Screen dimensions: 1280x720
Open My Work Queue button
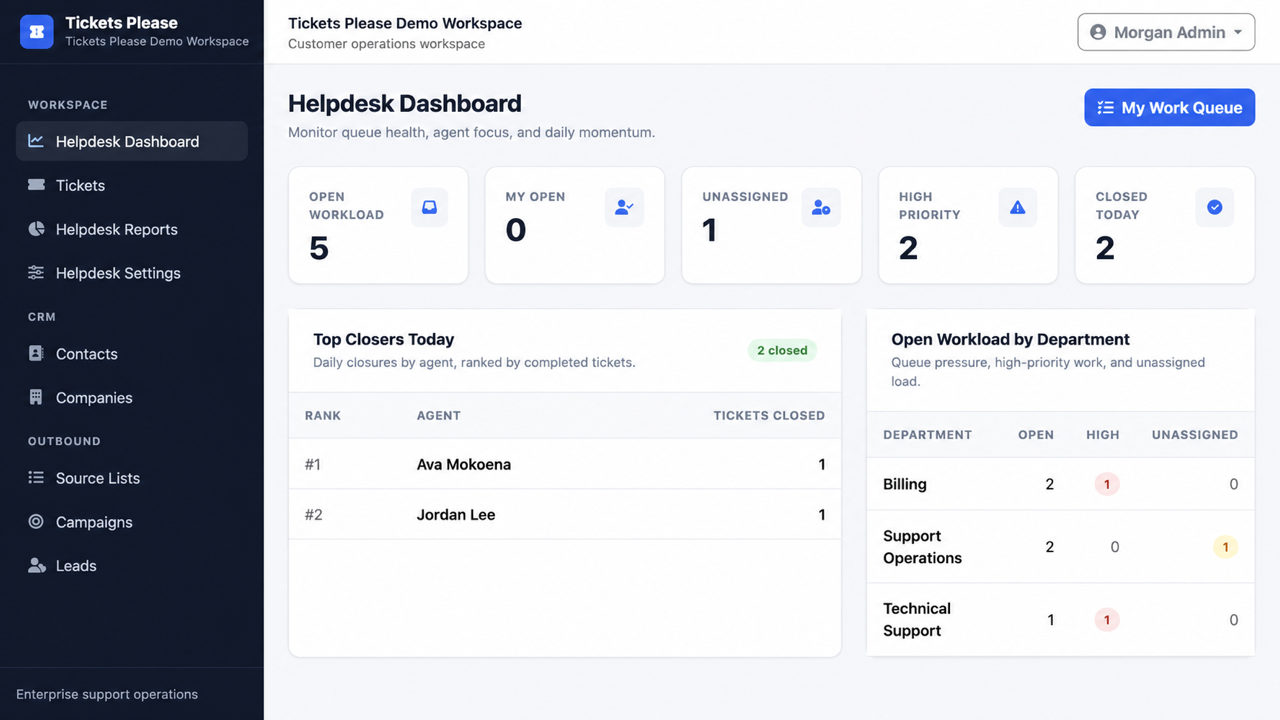tap(1169, 108)
